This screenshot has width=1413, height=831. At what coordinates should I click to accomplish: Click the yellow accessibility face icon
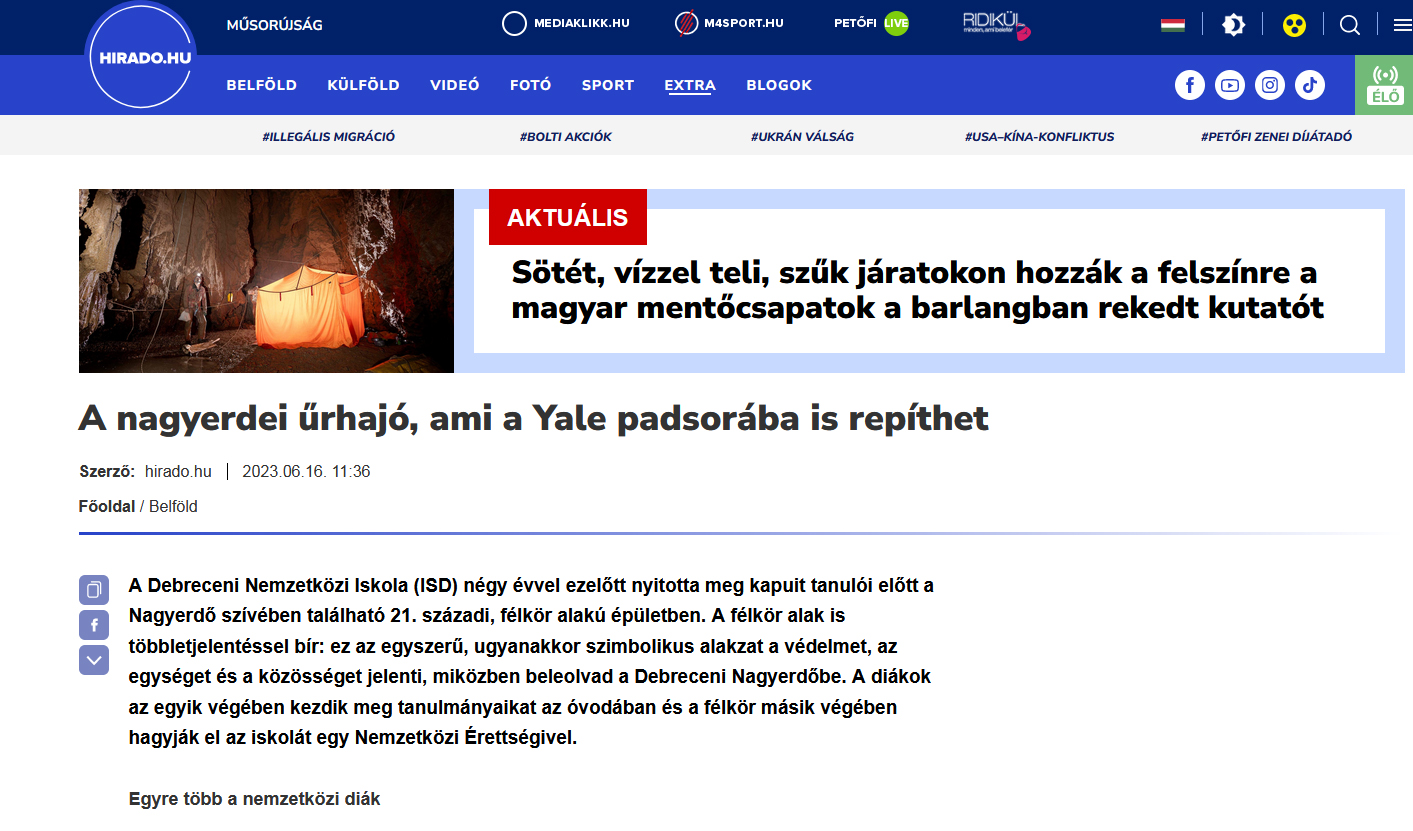pos(1294,25)
